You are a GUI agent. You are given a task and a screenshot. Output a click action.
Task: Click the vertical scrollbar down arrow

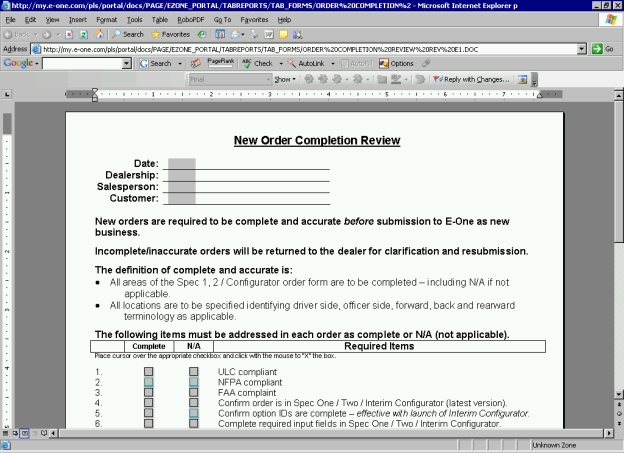point(619,394)
